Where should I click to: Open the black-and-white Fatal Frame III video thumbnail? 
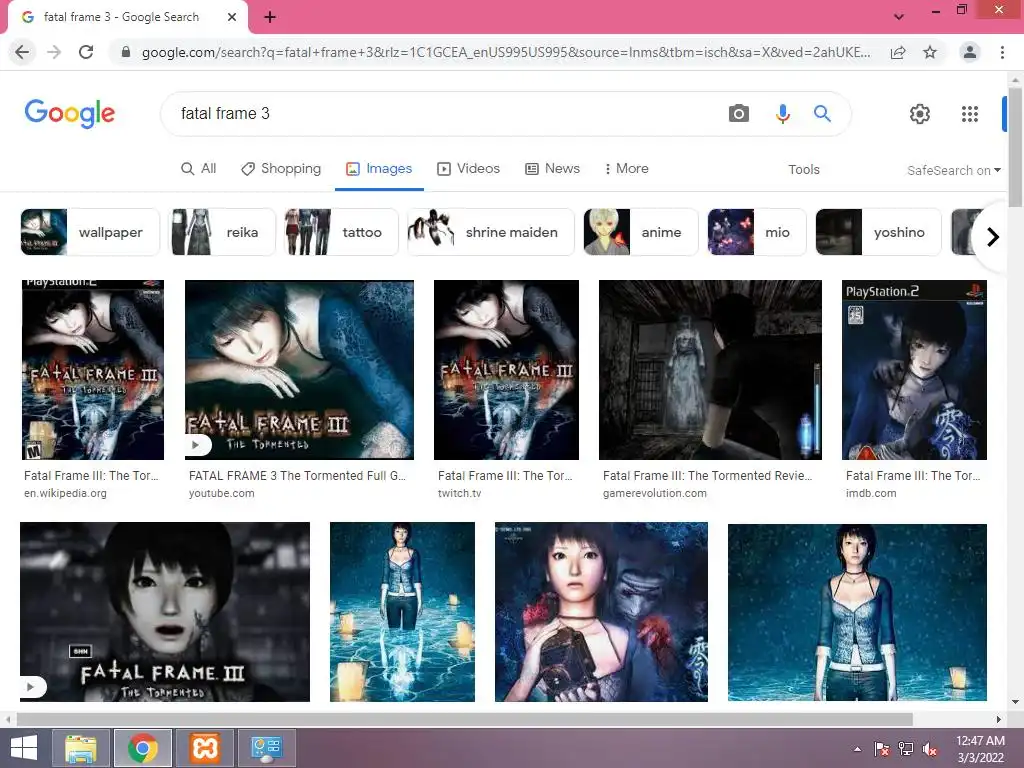tap(165, 612)
